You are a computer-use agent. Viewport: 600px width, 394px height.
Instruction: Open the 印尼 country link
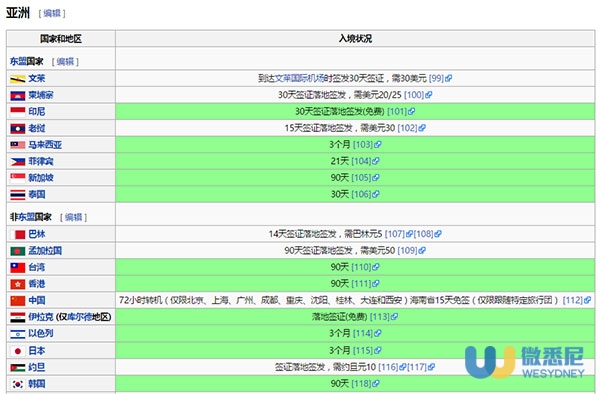[37, 112]
